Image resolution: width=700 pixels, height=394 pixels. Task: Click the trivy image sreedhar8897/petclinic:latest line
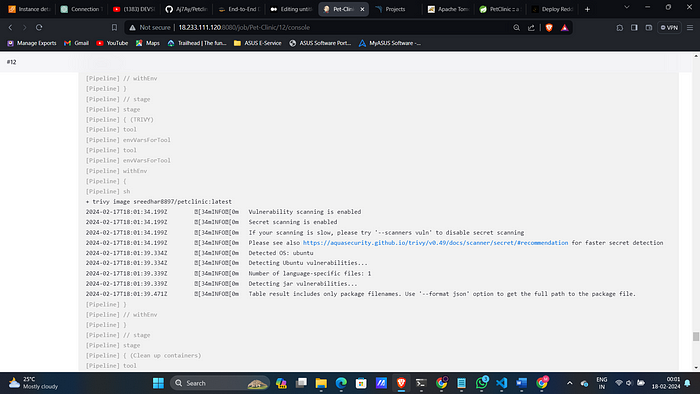(158, 202)
